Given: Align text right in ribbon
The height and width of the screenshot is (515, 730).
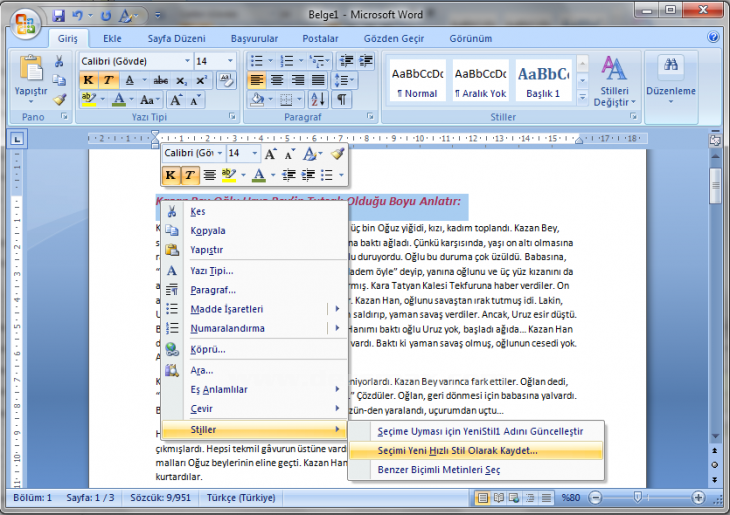Looking at the screenshot, I should point(297,80).
